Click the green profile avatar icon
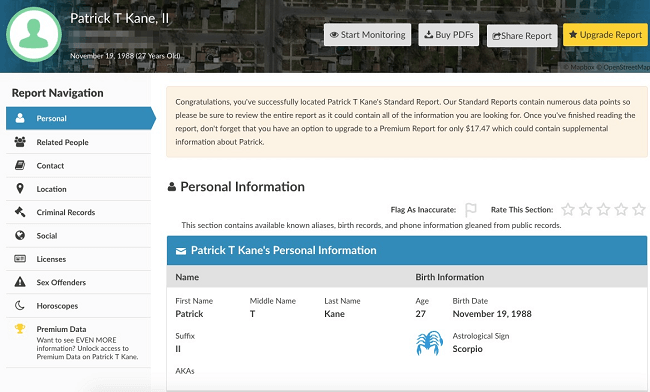The width and height of the screenshot is (650, 392). pos(34,34)
